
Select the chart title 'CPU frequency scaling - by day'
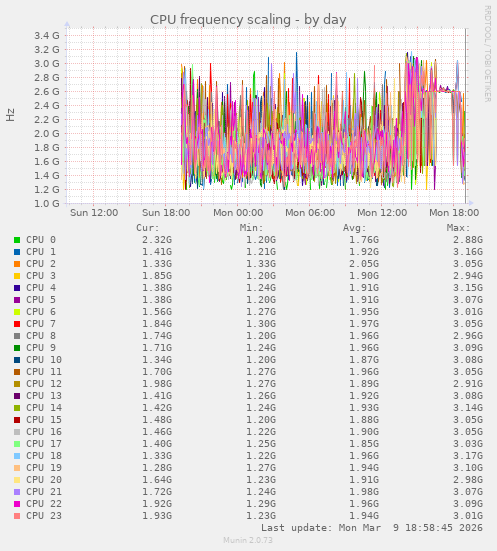248,20
